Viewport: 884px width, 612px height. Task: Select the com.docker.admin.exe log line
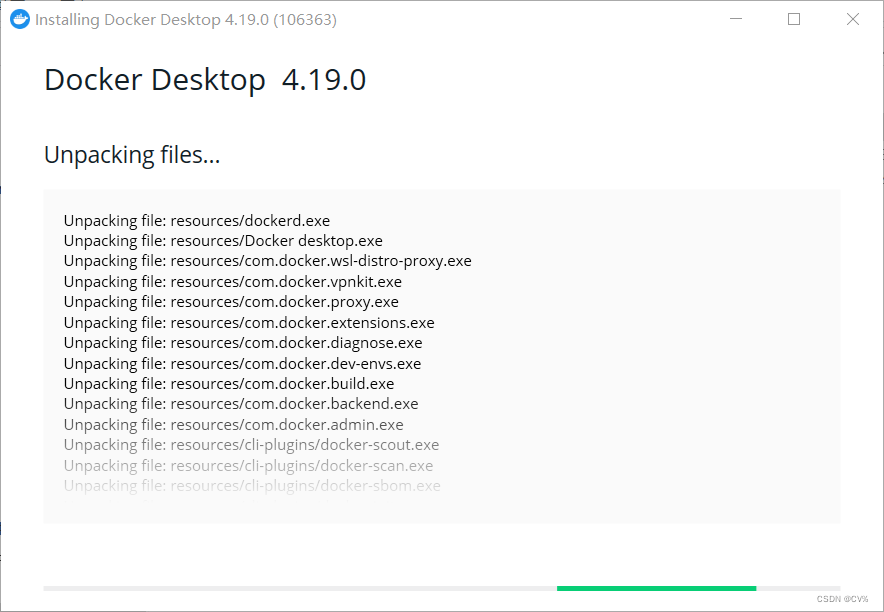coord(233,424)
